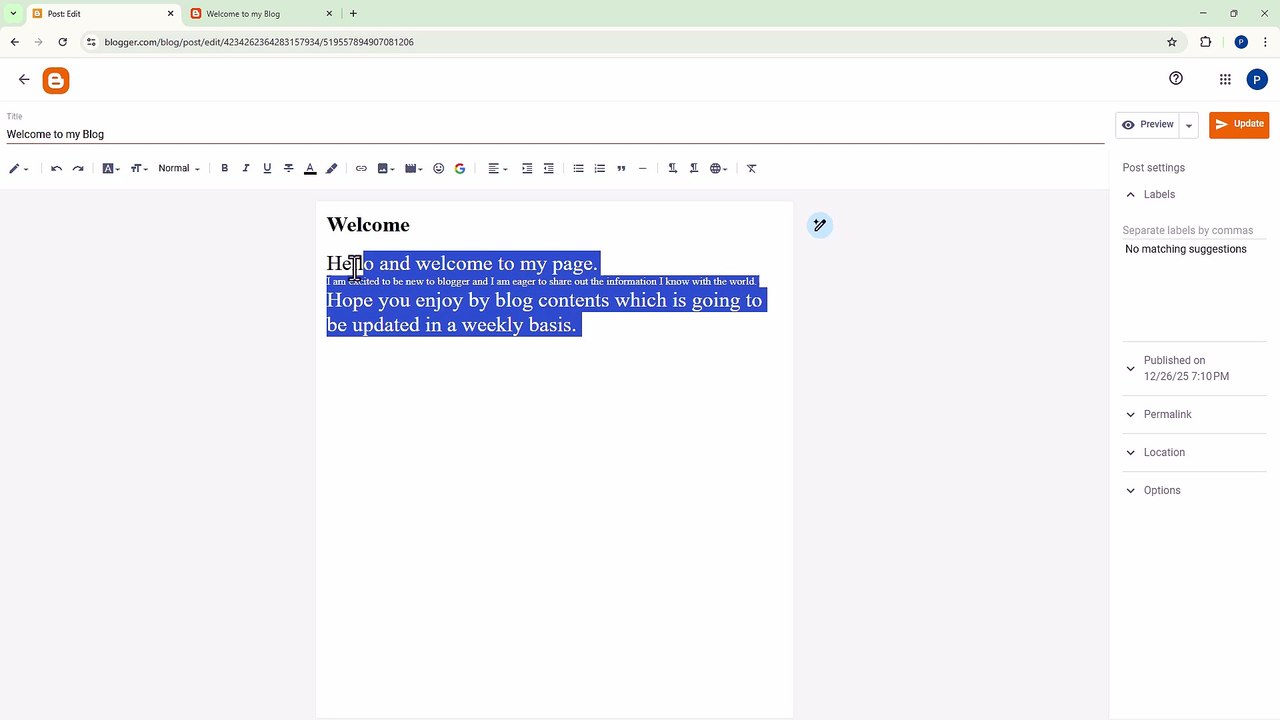Click the floating magic pen edit icon
This screenshot has width=1280, height=720.
point(820,225)
